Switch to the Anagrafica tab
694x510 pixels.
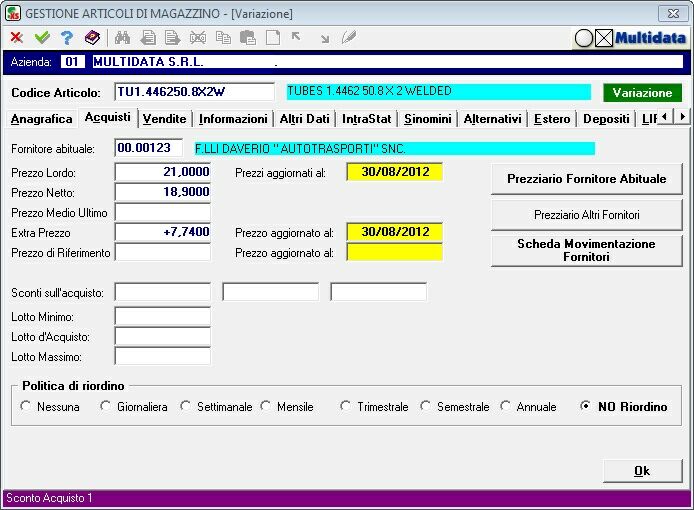(41, 119)
